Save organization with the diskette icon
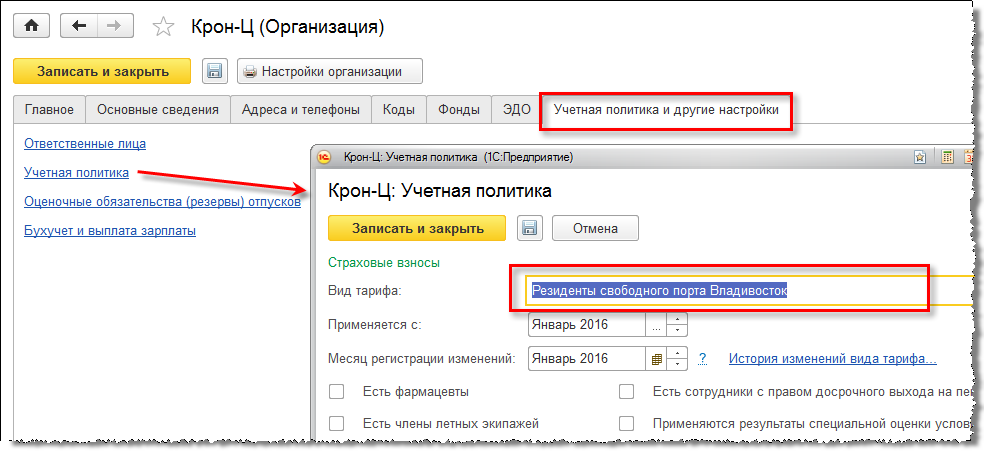Viewport: 984px width, 451px height. tap(215, 72)
